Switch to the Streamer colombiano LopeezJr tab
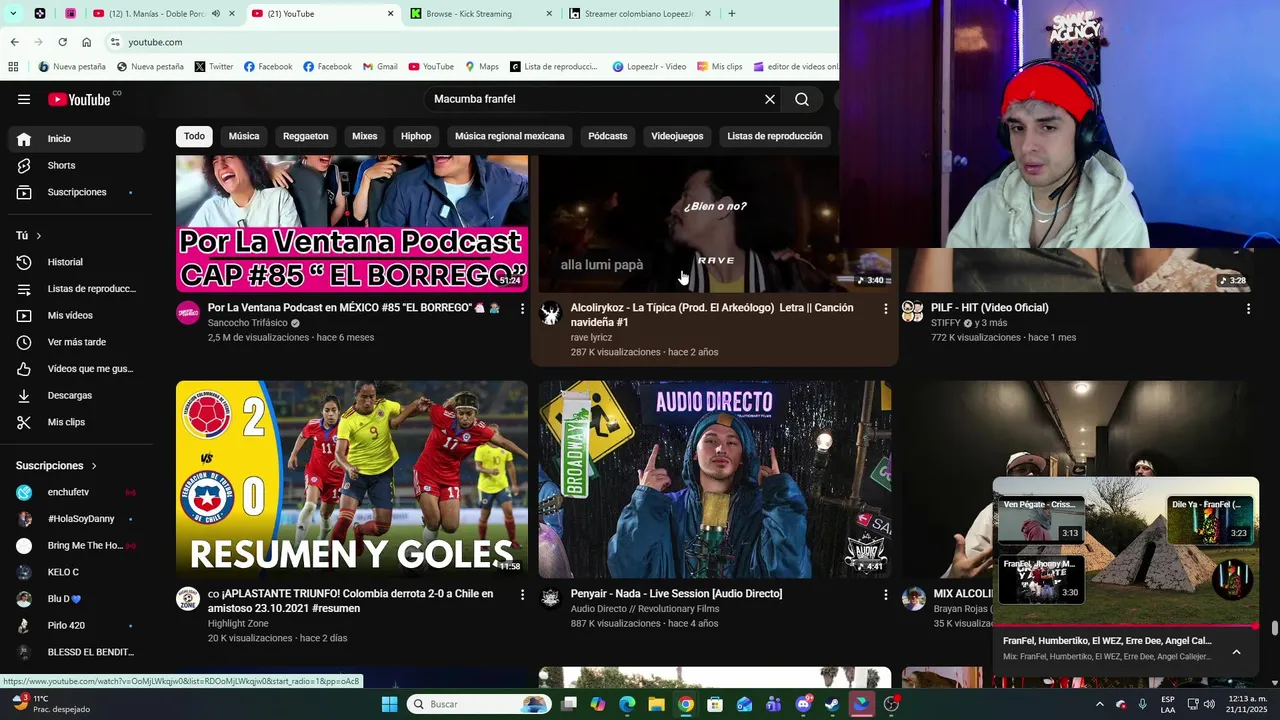 coord(638,14)
